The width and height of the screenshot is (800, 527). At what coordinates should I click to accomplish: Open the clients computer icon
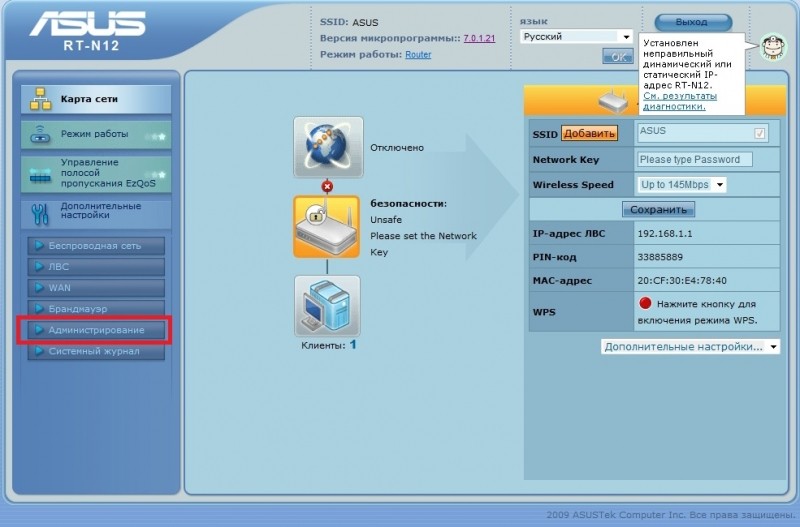click(x=327, y=306)
